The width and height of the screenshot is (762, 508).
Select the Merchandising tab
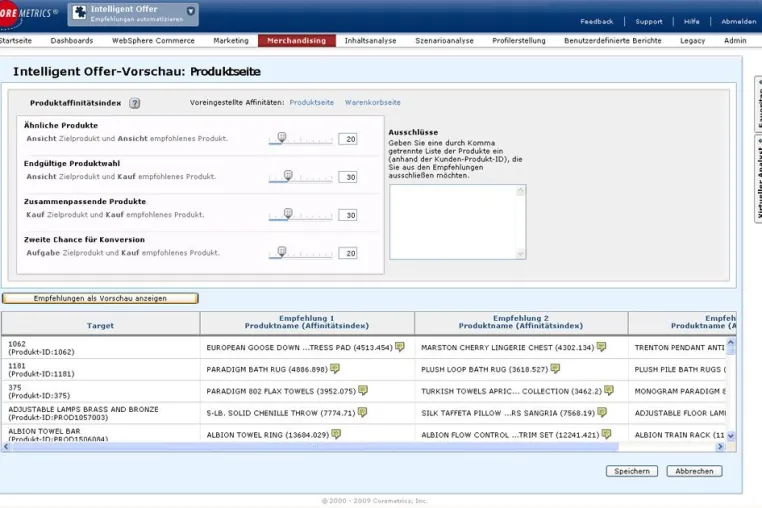click(x=296, y=41)
